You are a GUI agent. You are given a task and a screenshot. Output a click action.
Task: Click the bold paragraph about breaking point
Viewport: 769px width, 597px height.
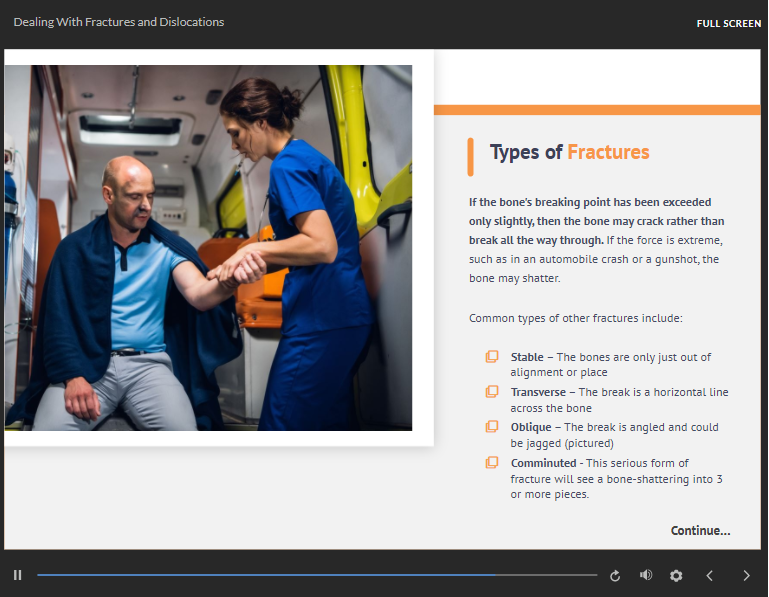tap(596, 221)
